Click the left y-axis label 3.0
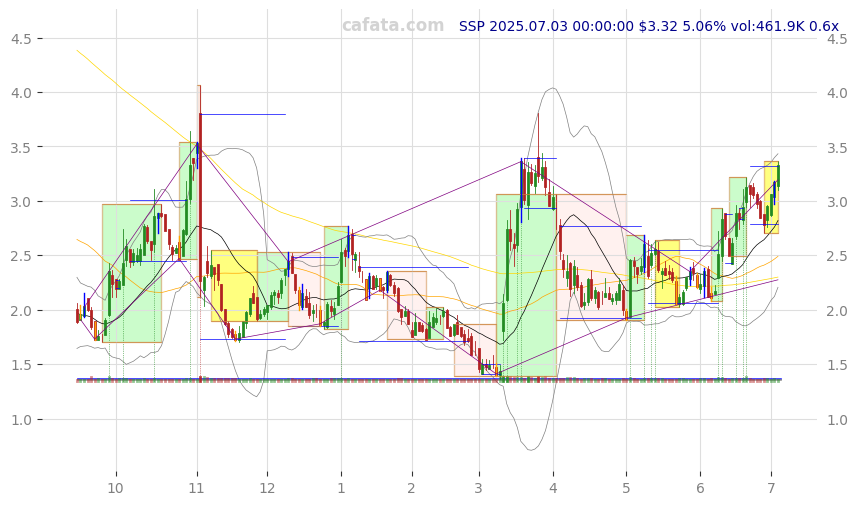This screenshot has height=505, width=858. tap(20, 202)
